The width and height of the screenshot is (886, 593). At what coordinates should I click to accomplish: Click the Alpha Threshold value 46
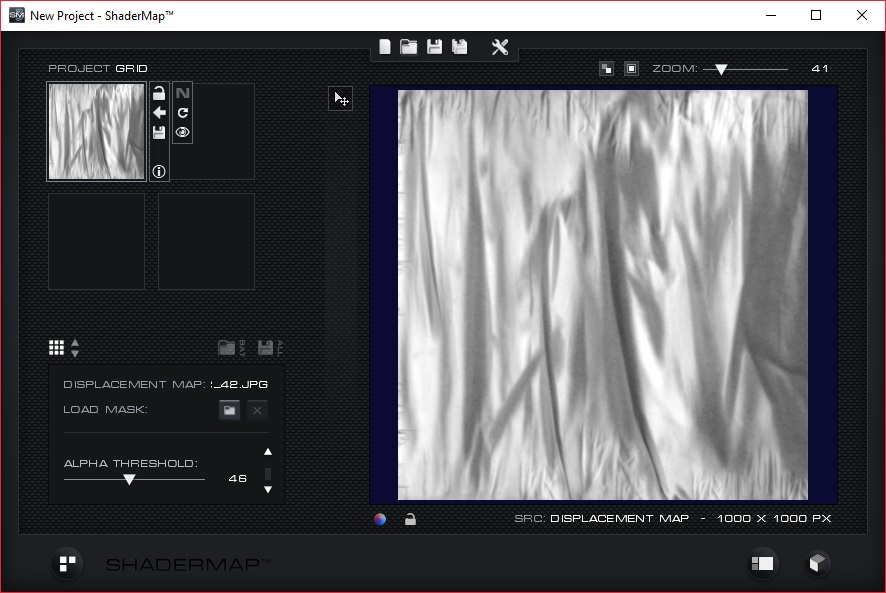click(x=238, y=479)
